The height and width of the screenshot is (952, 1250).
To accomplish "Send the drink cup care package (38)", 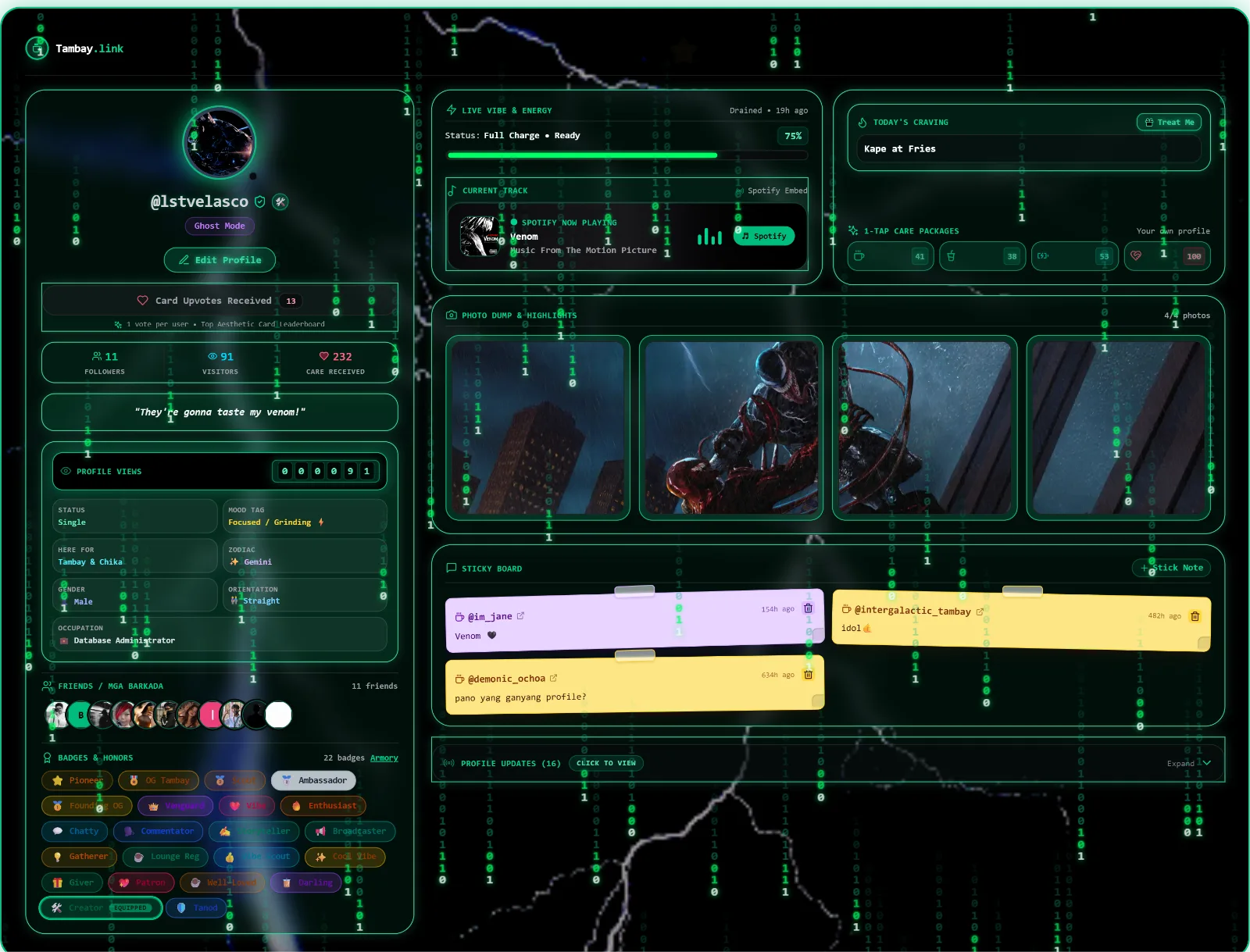I will (x=983, y=256).
